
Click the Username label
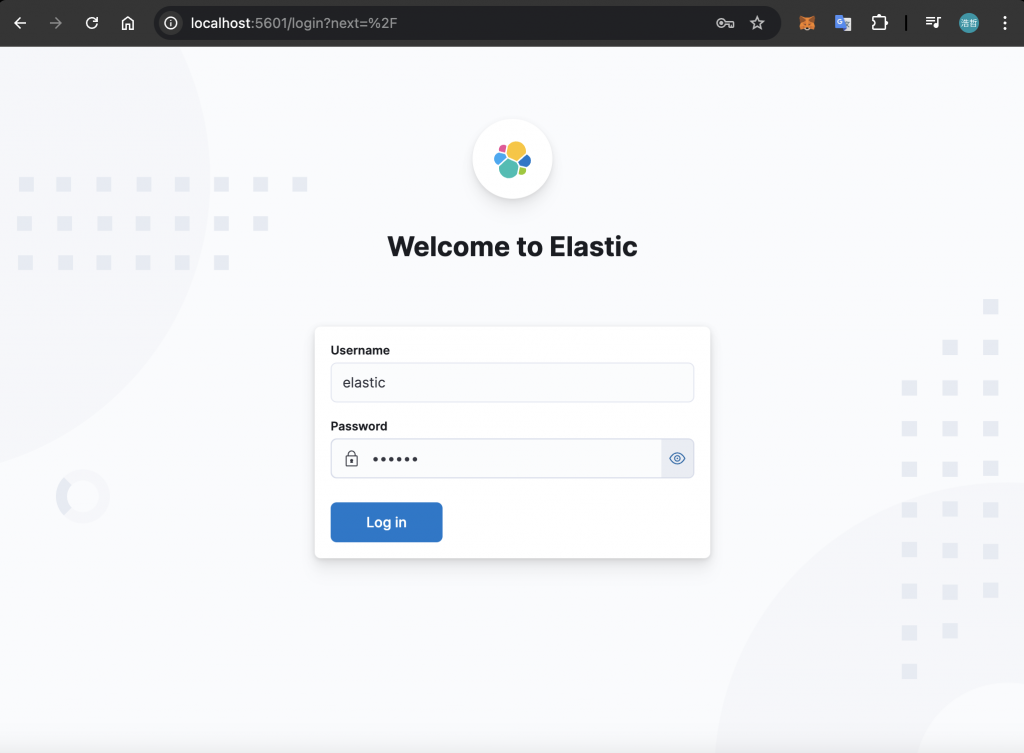(360, 350)
